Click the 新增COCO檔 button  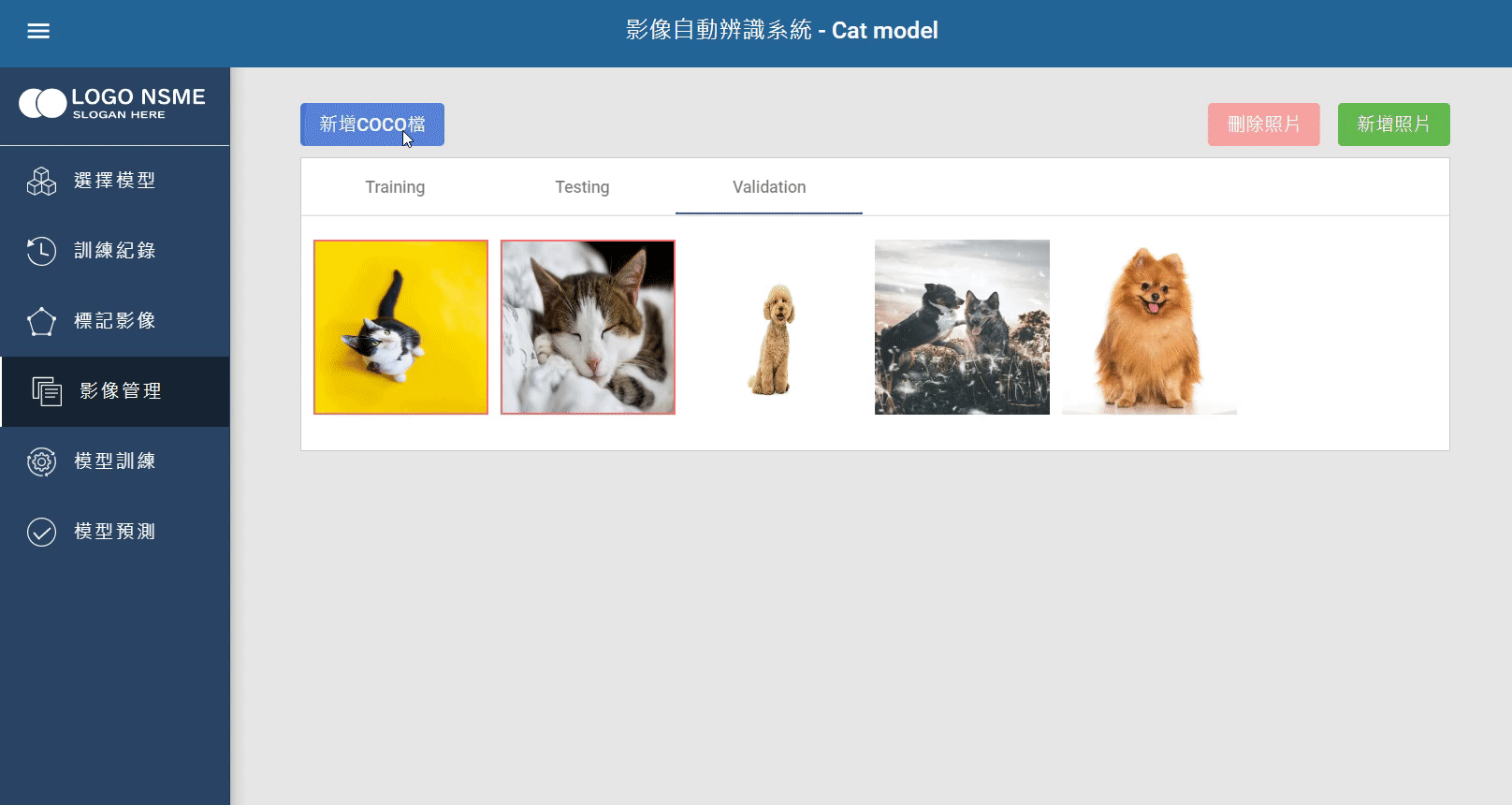[x=372, y=124]
